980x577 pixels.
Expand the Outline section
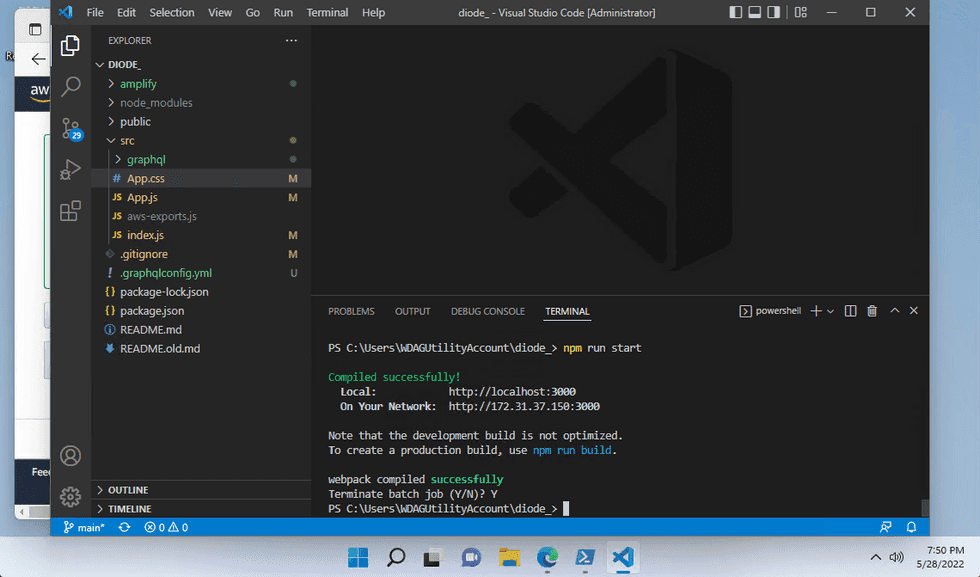(201, 490)
